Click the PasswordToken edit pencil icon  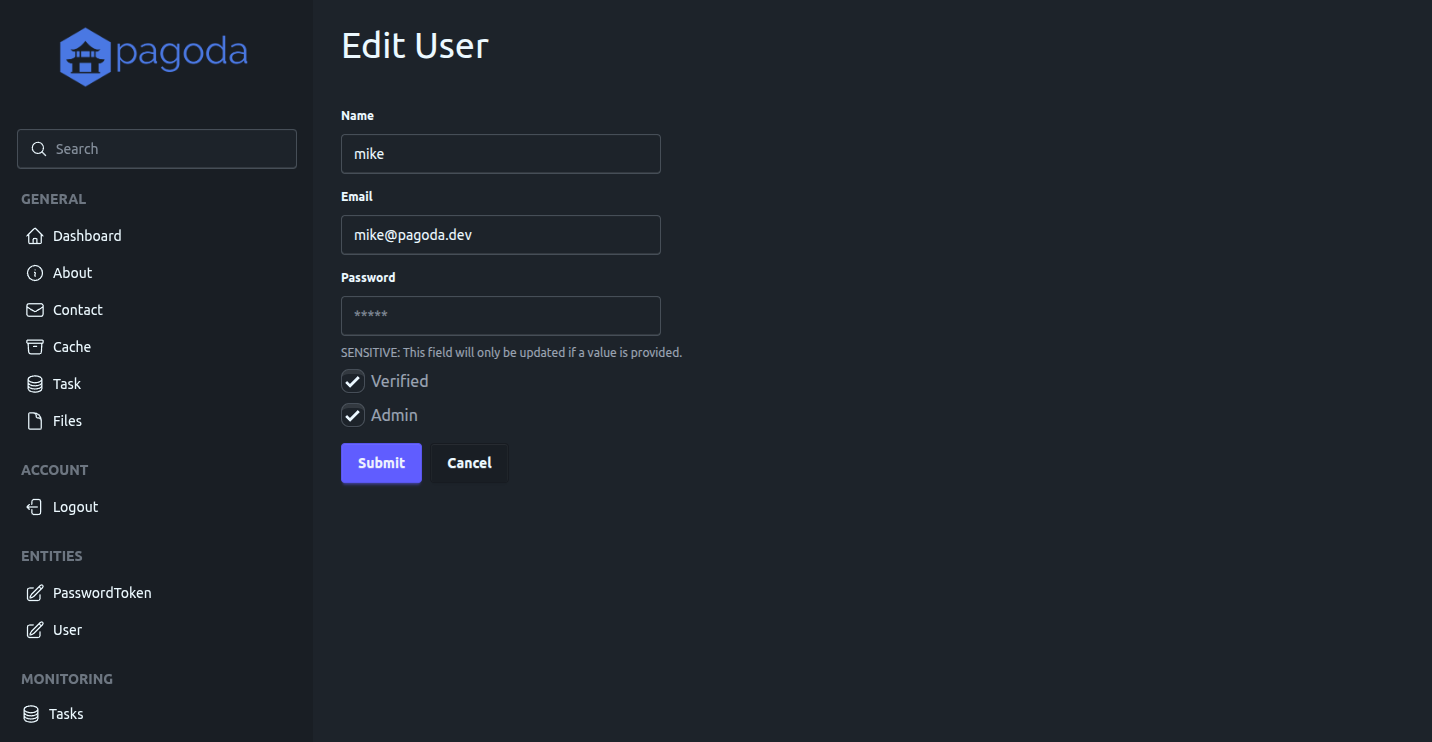click(35, 593)
